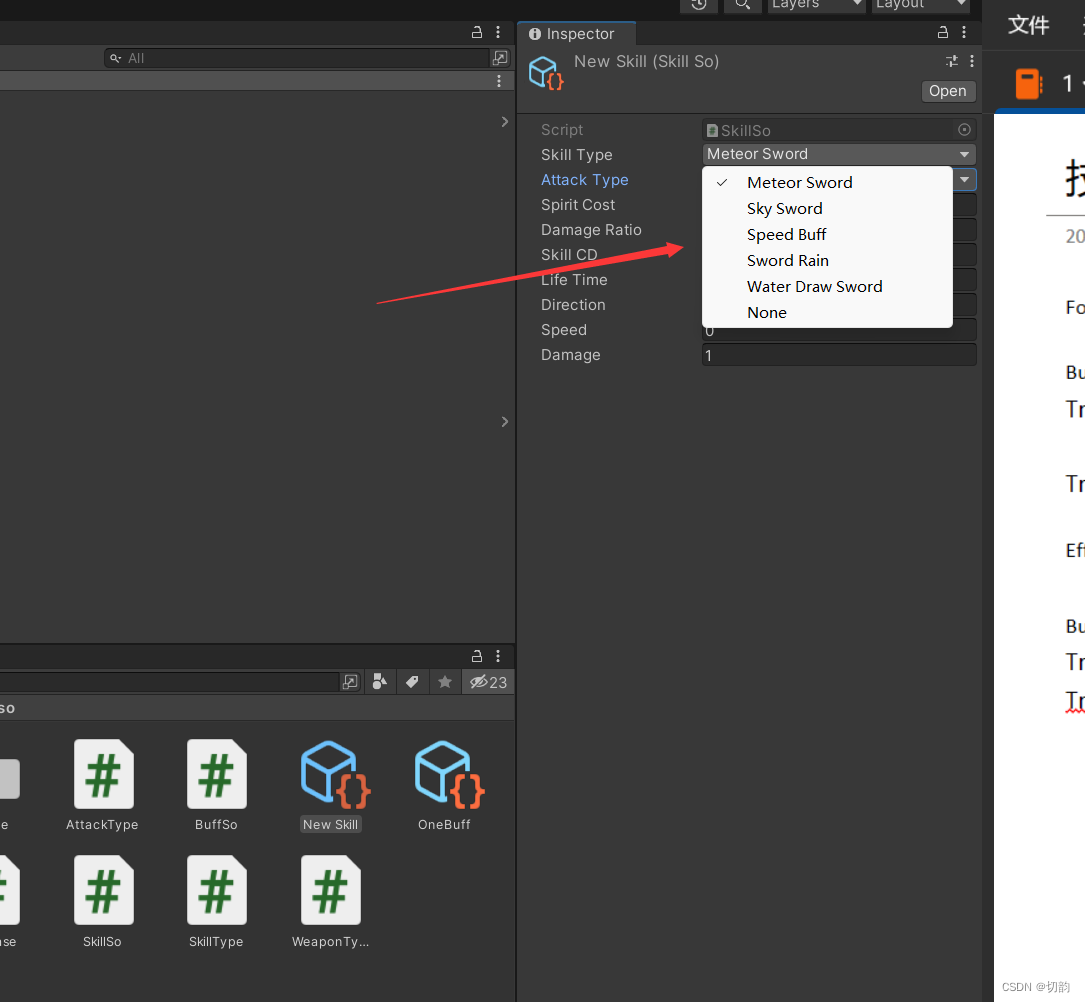Toggle the Hierarchy panel lock icon
The height and width of the screenshot is (1002, 1085).
coord(477,33)
